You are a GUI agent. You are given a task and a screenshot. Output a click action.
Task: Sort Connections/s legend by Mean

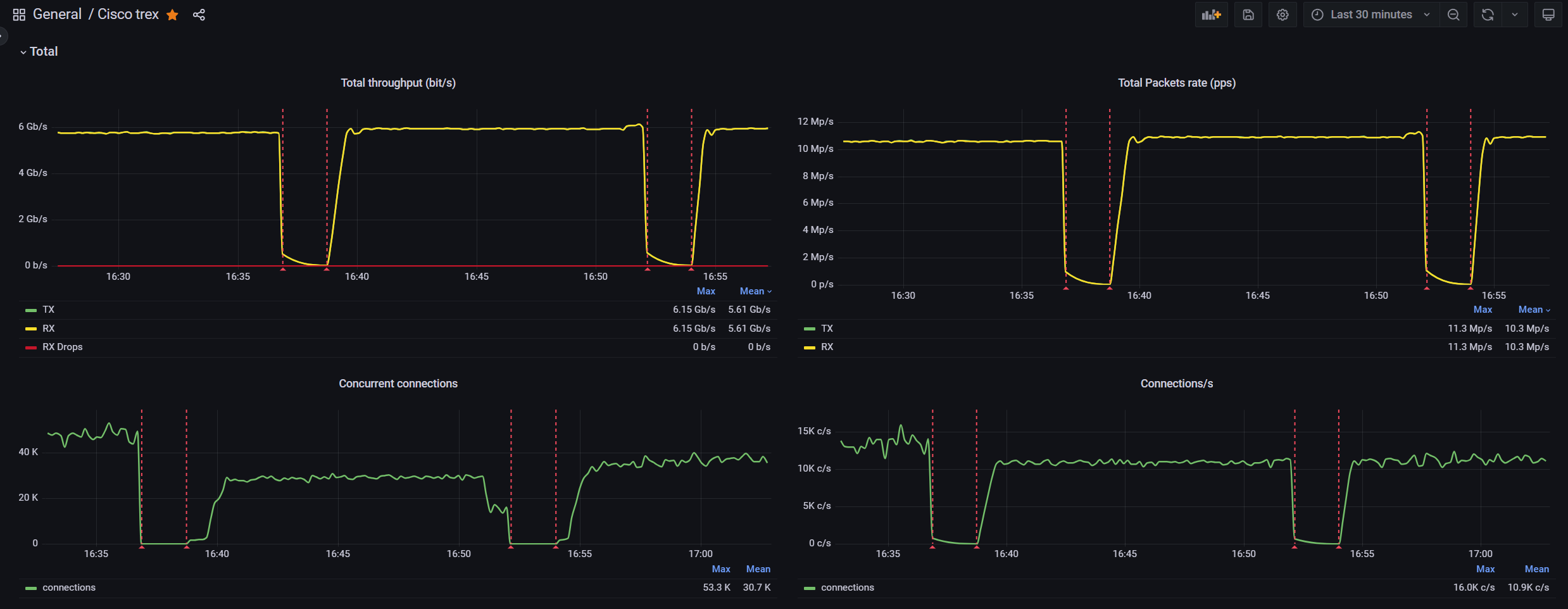click(1537, 569)
